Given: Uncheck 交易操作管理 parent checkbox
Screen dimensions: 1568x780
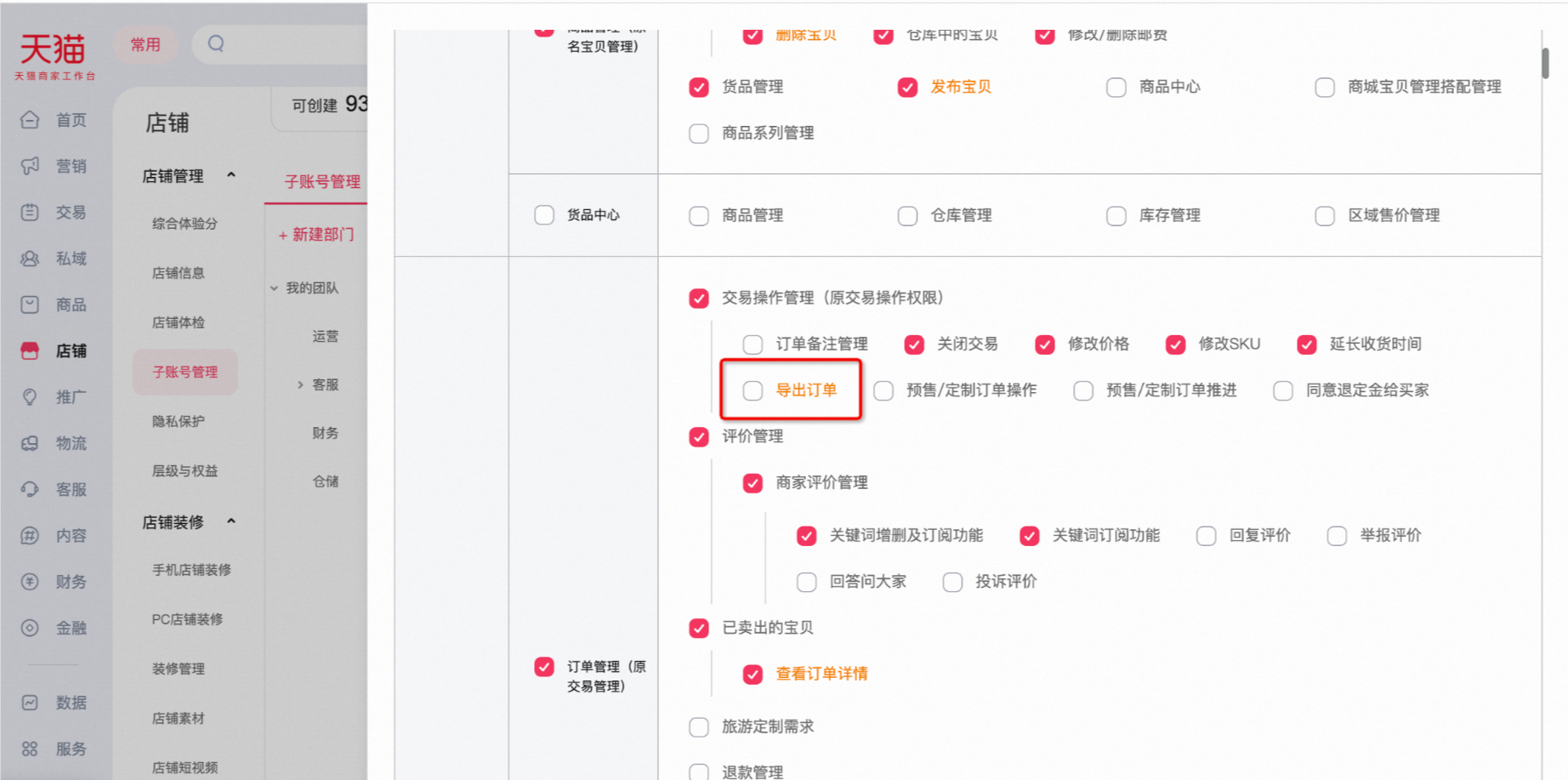Looking at the screenshot, I should 699,299.
